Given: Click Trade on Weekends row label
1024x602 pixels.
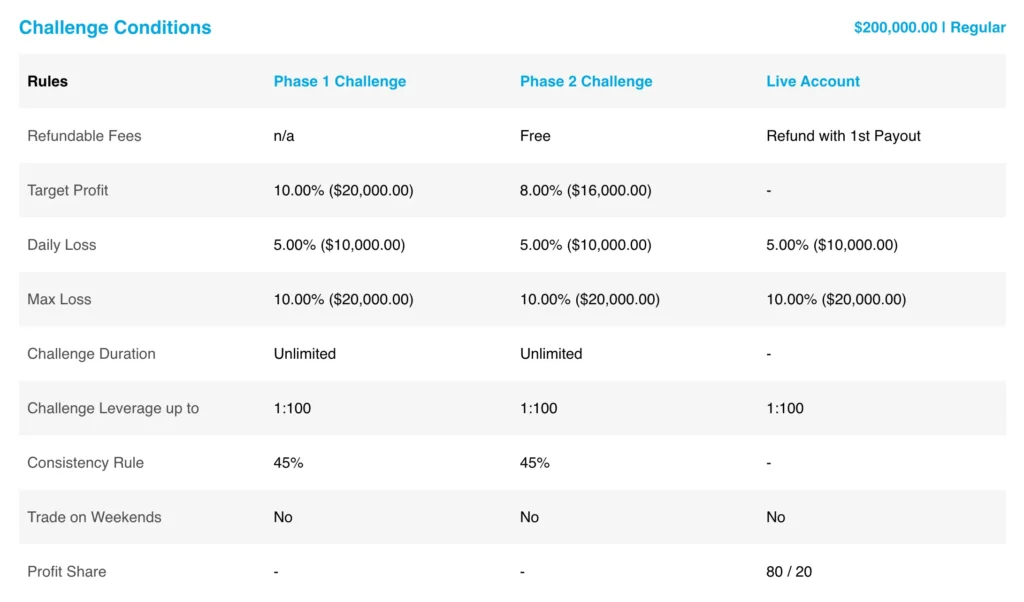Looking at the screenshot, I should pyautogui.click(x=94, y=517).
